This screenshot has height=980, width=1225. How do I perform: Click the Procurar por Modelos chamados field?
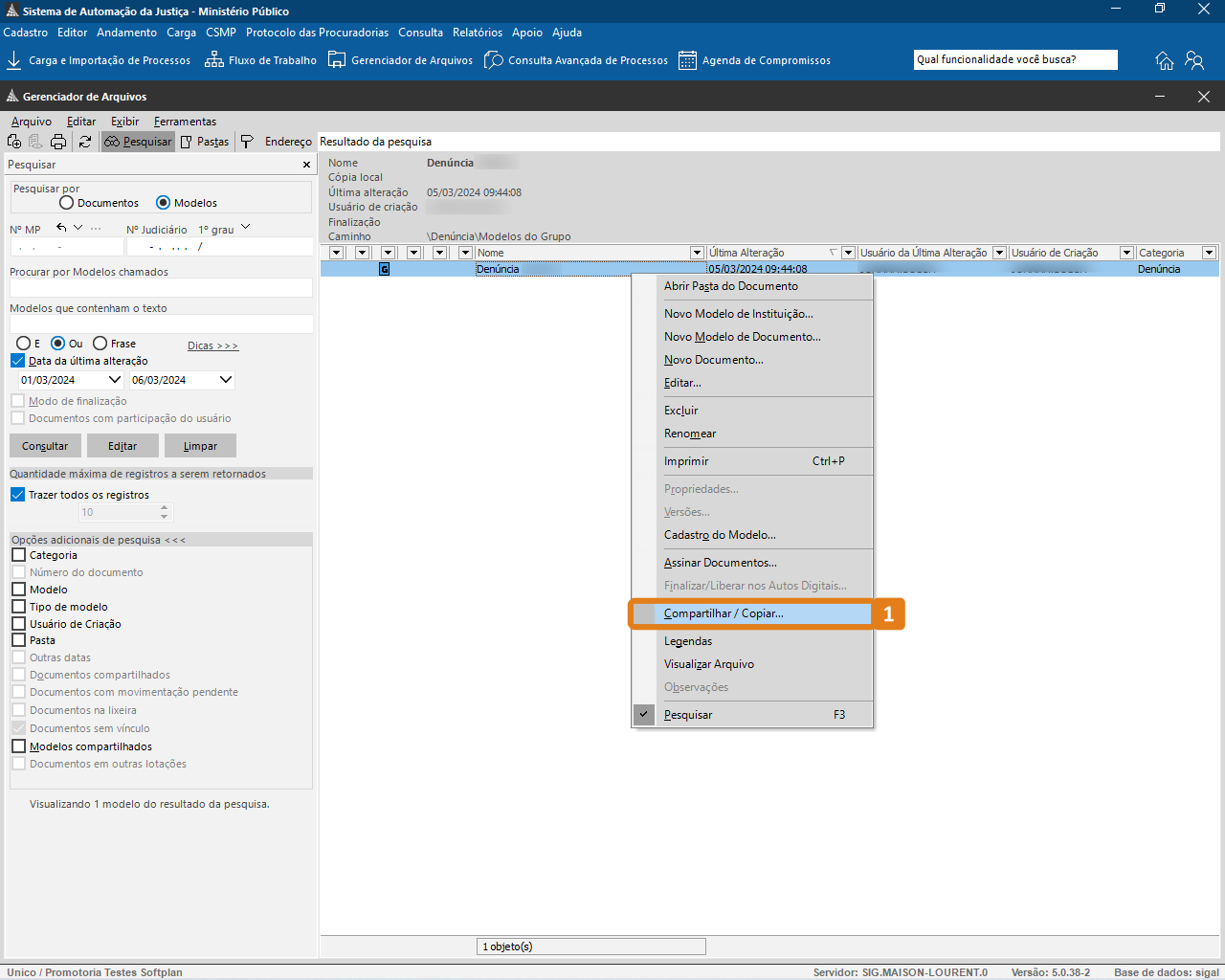coord(161,288)
